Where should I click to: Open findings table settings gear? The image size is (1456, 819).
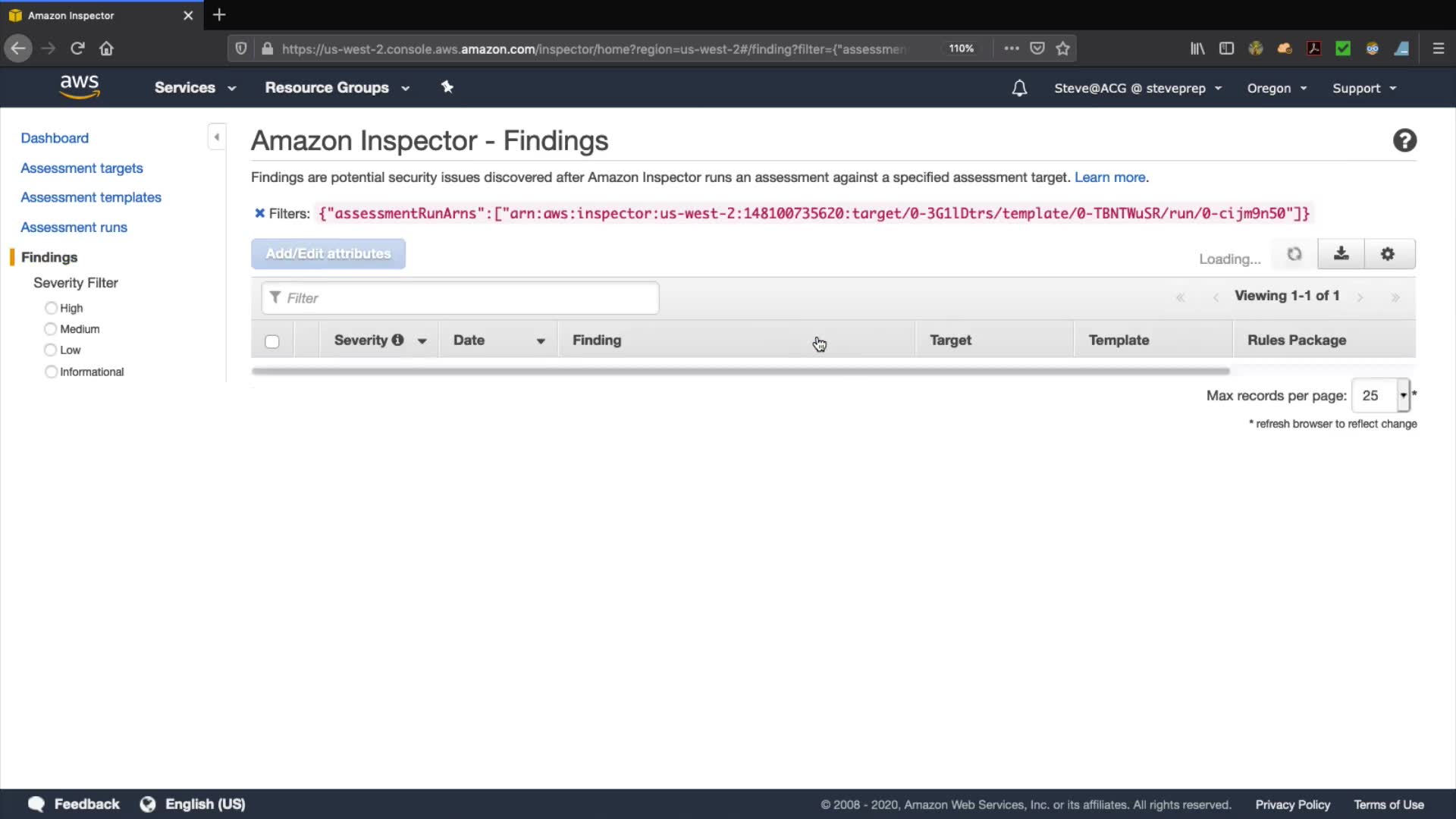click(1388, 254)
